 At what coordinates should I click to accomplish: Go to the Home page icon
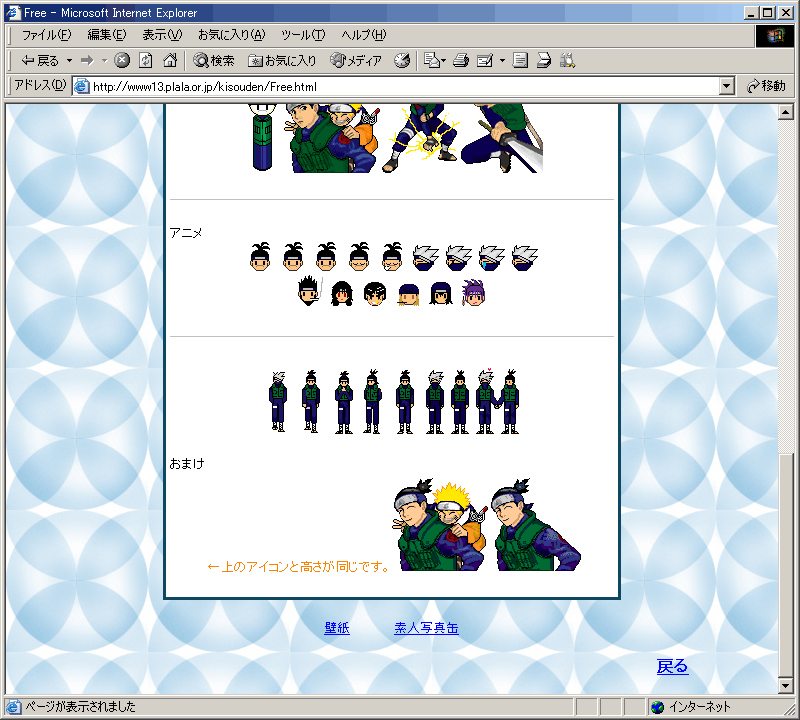pos(170,61)
